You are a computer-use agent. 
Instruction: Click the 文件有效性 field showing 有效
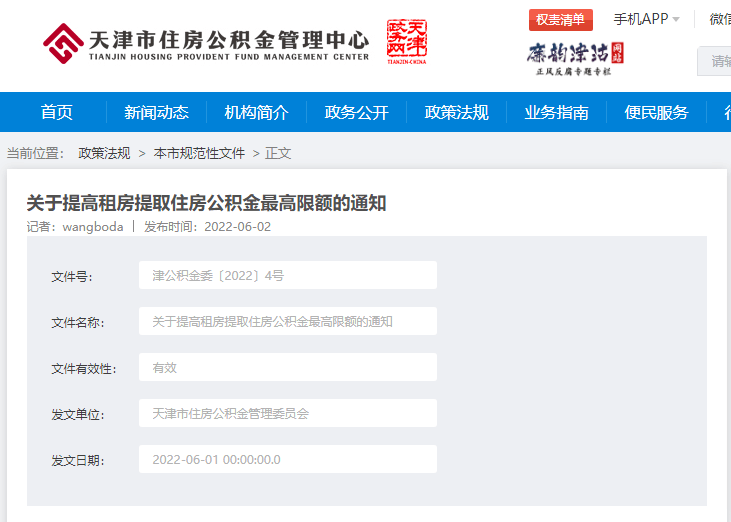coord(287,367)
